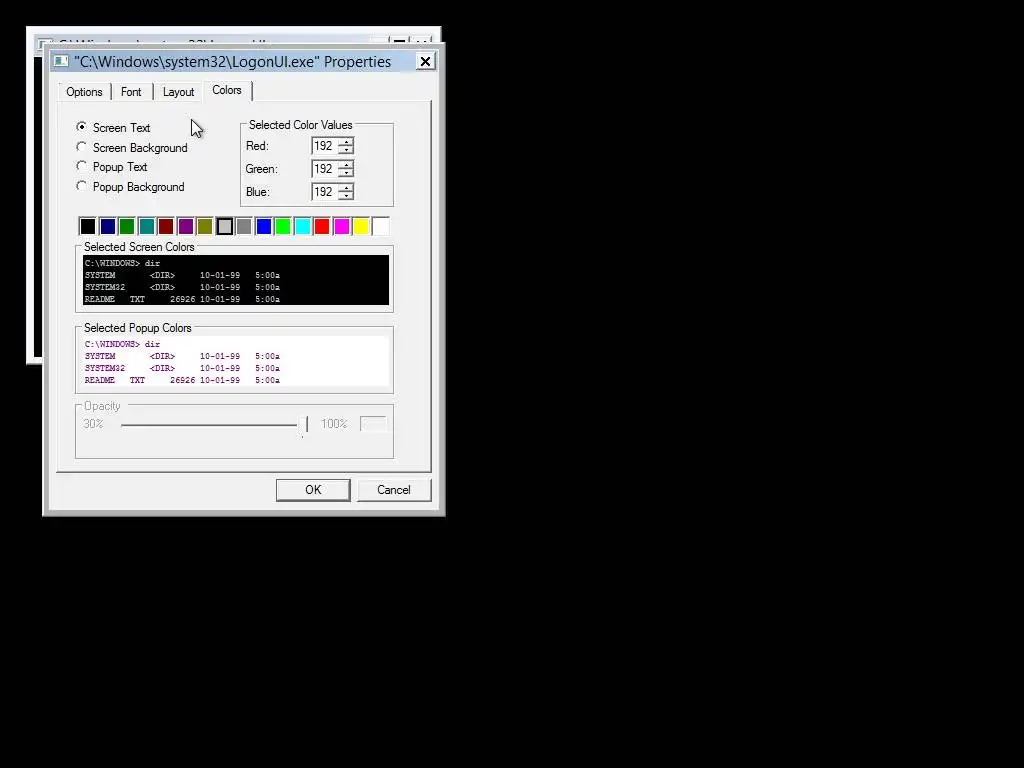Click the Green value input field
This screenshot has width=1024, height=768.
325,168
